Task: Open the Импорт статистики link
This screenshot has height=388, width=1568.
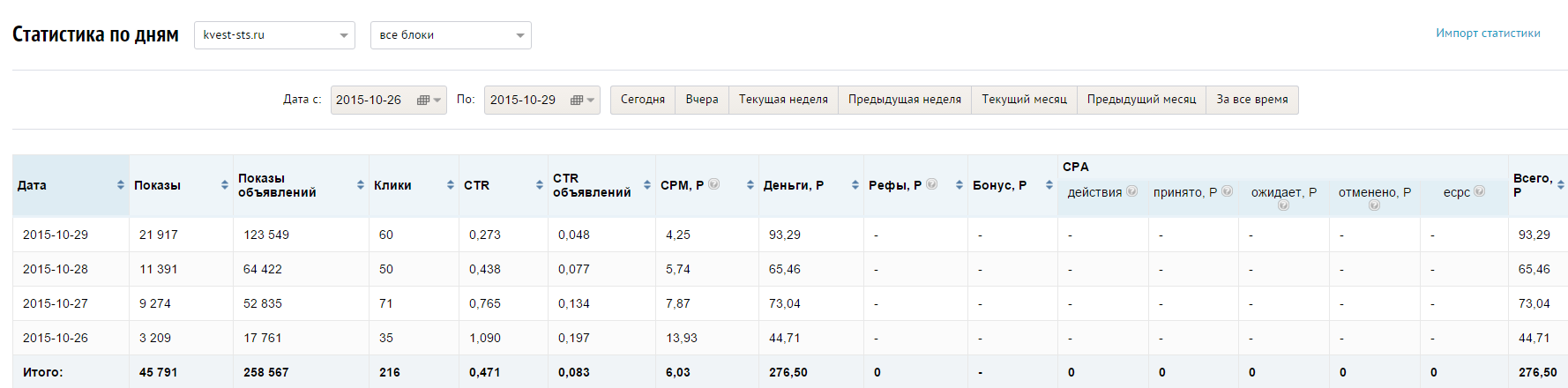Action: (x=1488, y=34)
